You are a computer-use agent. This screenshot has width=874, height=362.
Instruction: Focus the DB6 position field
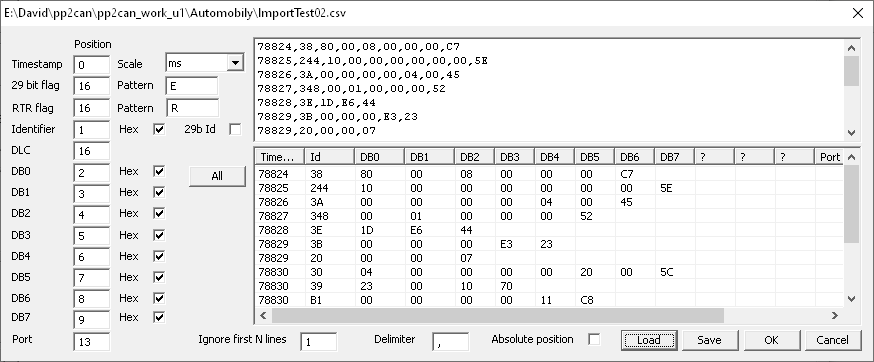91,298
